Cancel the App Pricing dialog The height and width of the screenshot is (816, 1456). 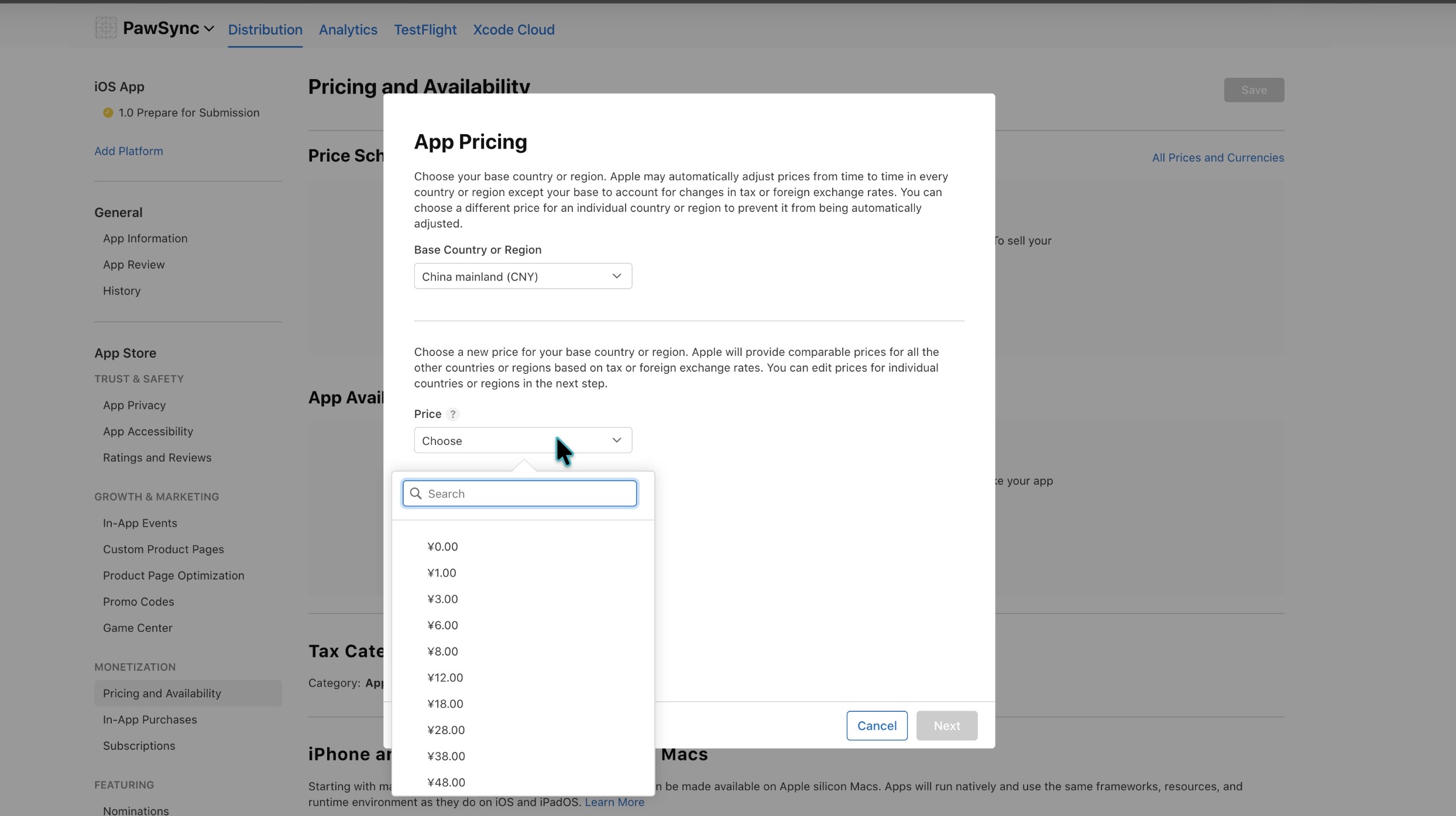(x=877, y=726)
